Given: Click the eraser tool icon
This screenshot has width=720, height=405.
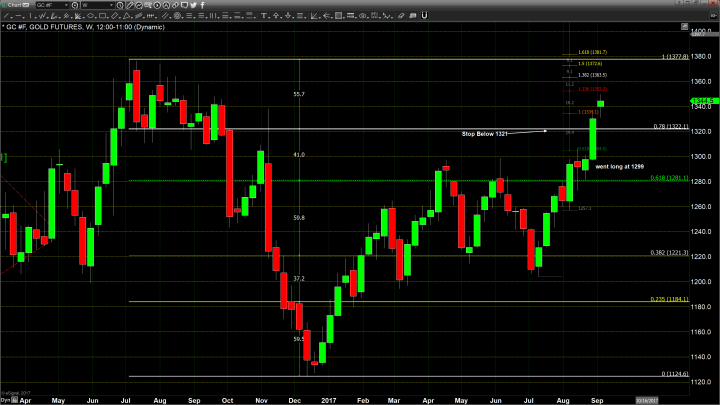Looking at the screenshot, I should [x=402, y=16].
